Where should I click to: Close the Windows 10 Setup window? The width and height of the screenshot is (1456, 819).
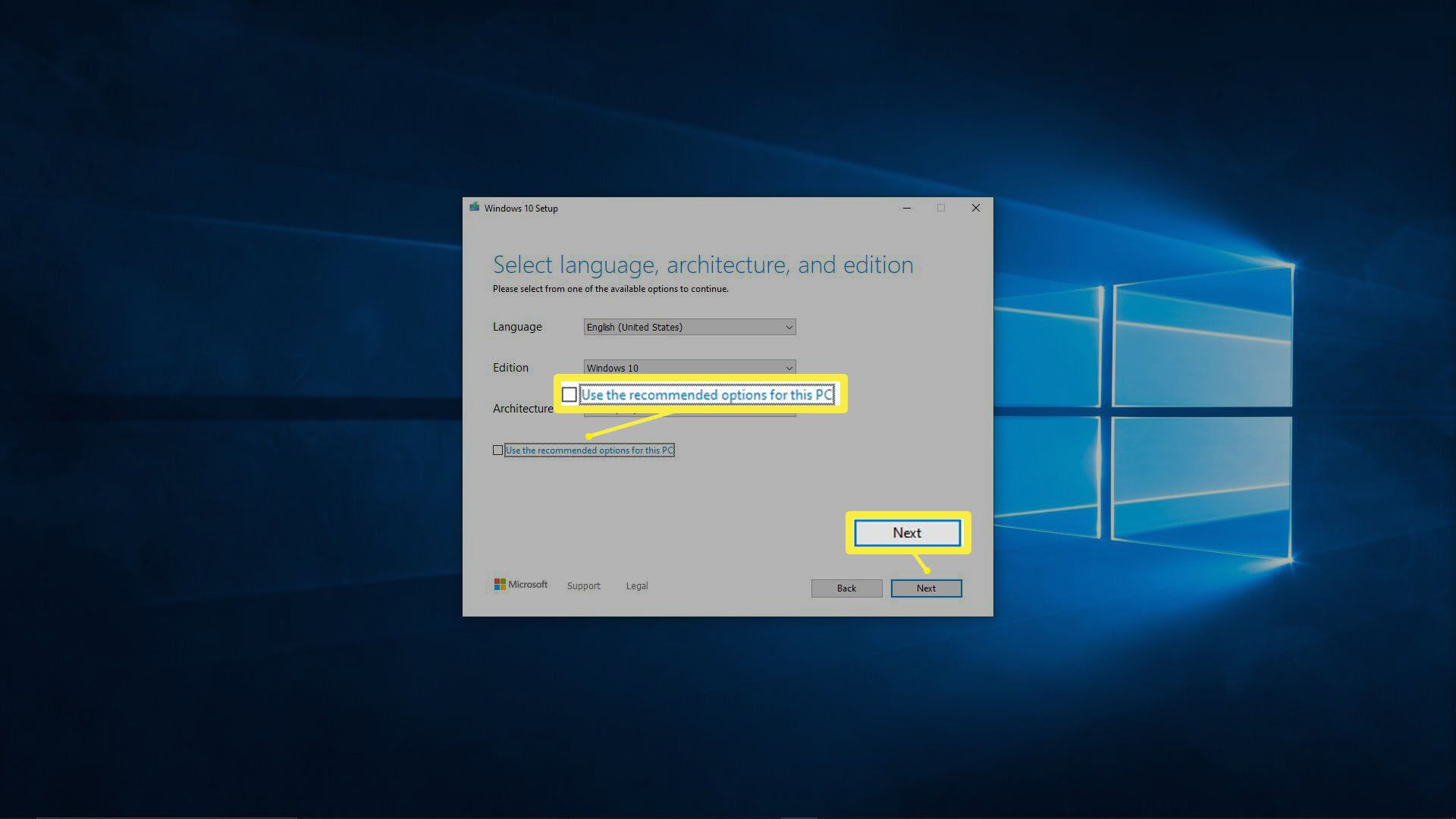coord(976,208)
